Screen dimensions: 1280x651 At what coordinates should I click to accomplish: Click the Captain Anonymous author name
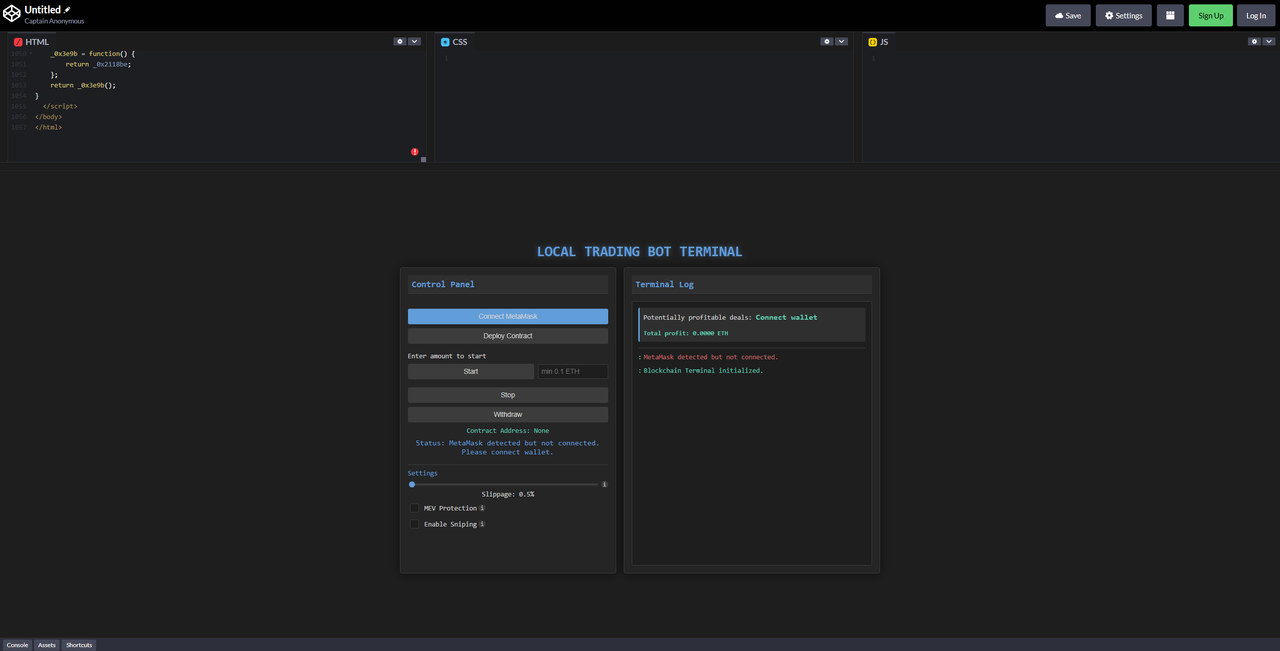click(x=54, y=21)
